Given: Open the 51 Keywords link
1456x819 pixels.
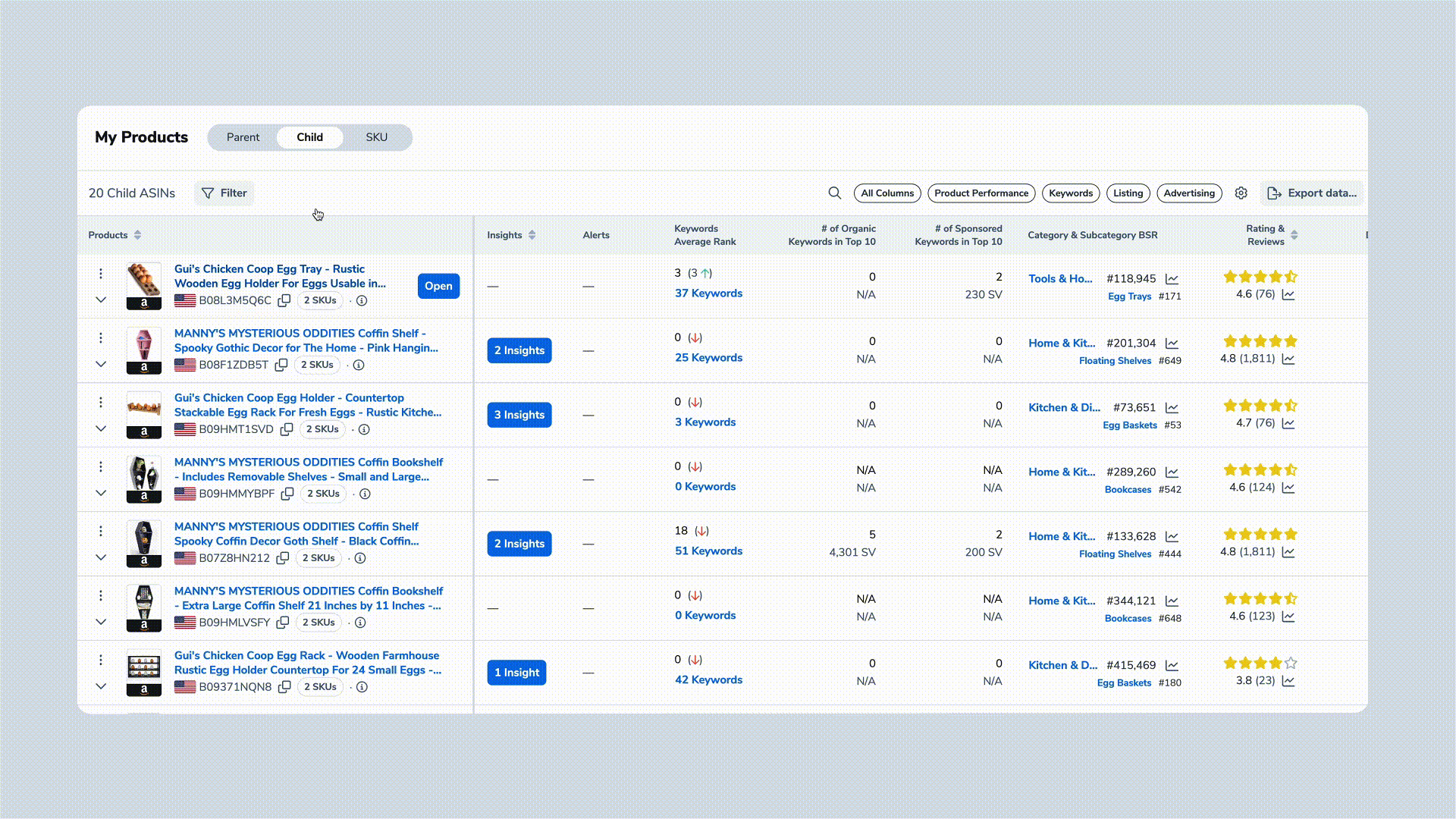Looking at the screenshot, I should coord(708,551).
